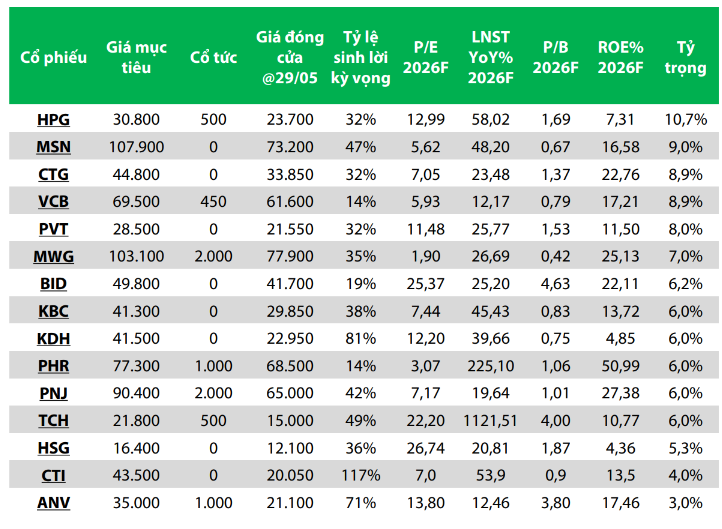Open the KBC stock link
This screenshot has height=529, width=722.
(53, 311)
